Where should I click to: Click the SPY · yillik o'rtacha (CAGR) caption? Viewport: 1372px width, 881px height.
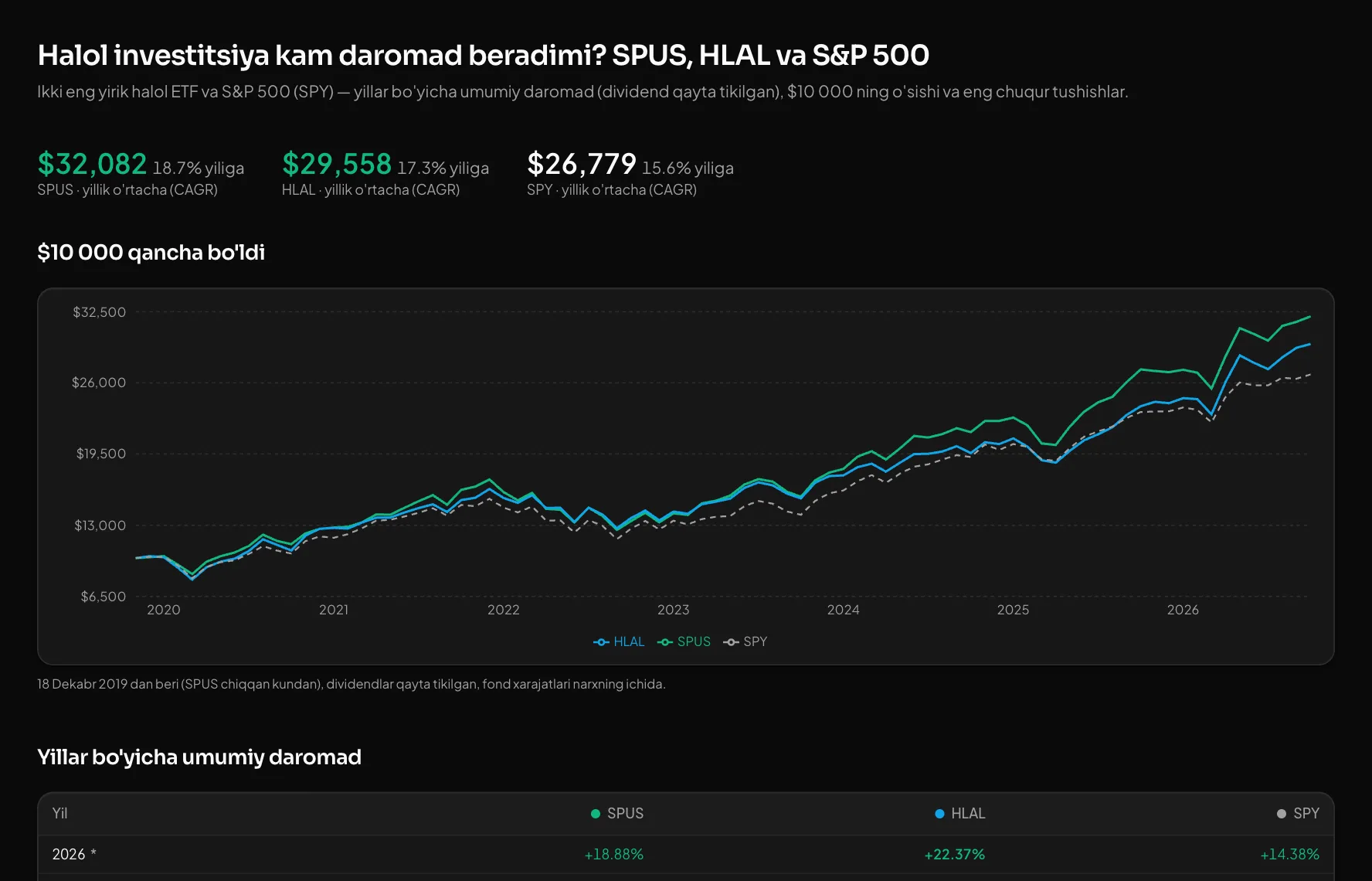(x=612, y=190)
